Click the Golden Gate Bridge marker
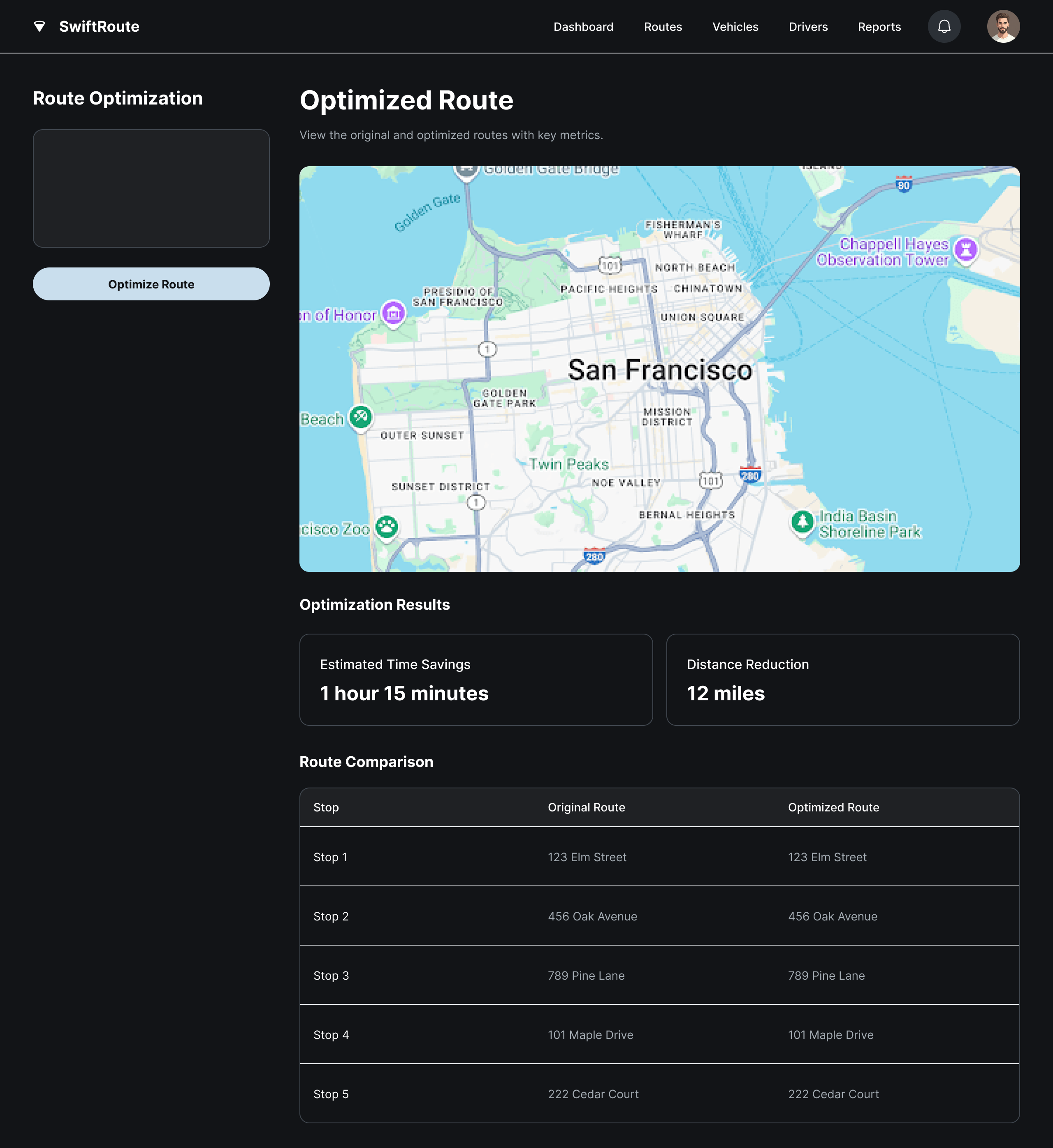The image size is (1053, 1148). (467, 170)
